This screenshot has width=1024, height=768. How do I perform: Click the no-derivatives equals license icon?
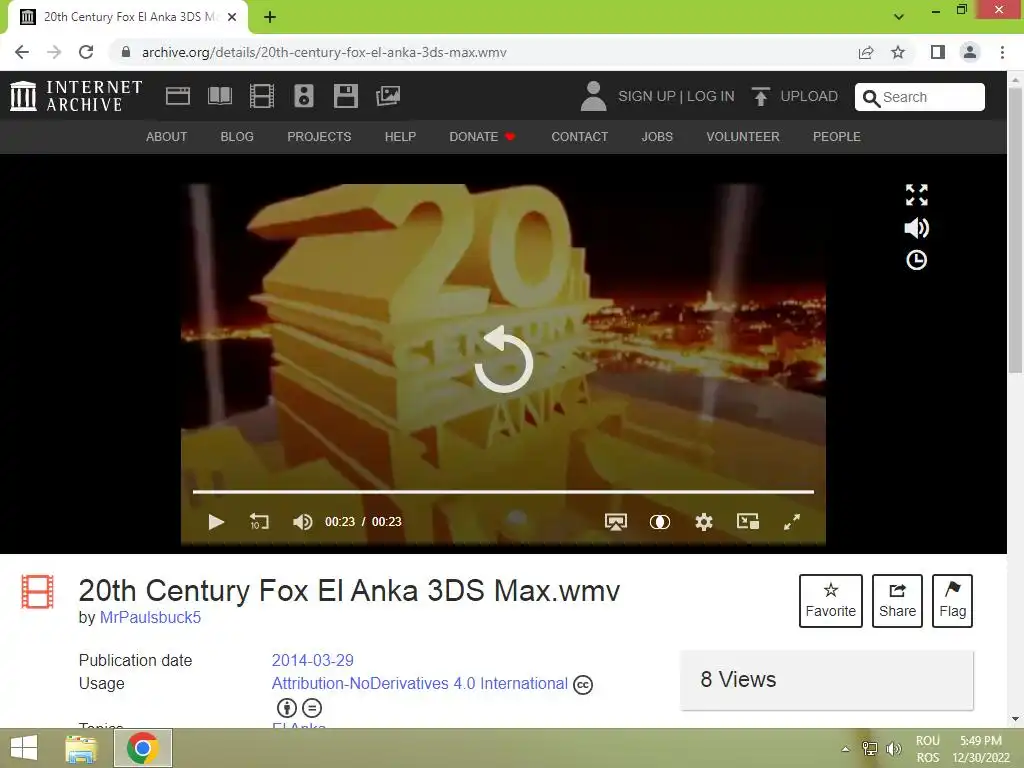pyautogui.click(x=312, y=708)
